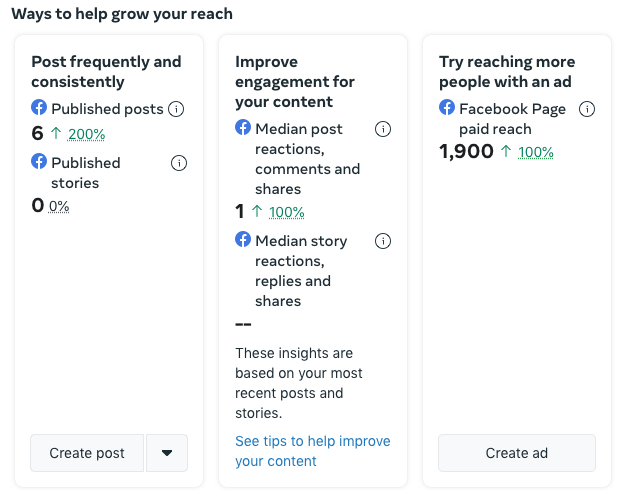This screenshot has width=621, height=492.
Task: Click Facebook logo beside Median story reactions
Action: (243, 240)
